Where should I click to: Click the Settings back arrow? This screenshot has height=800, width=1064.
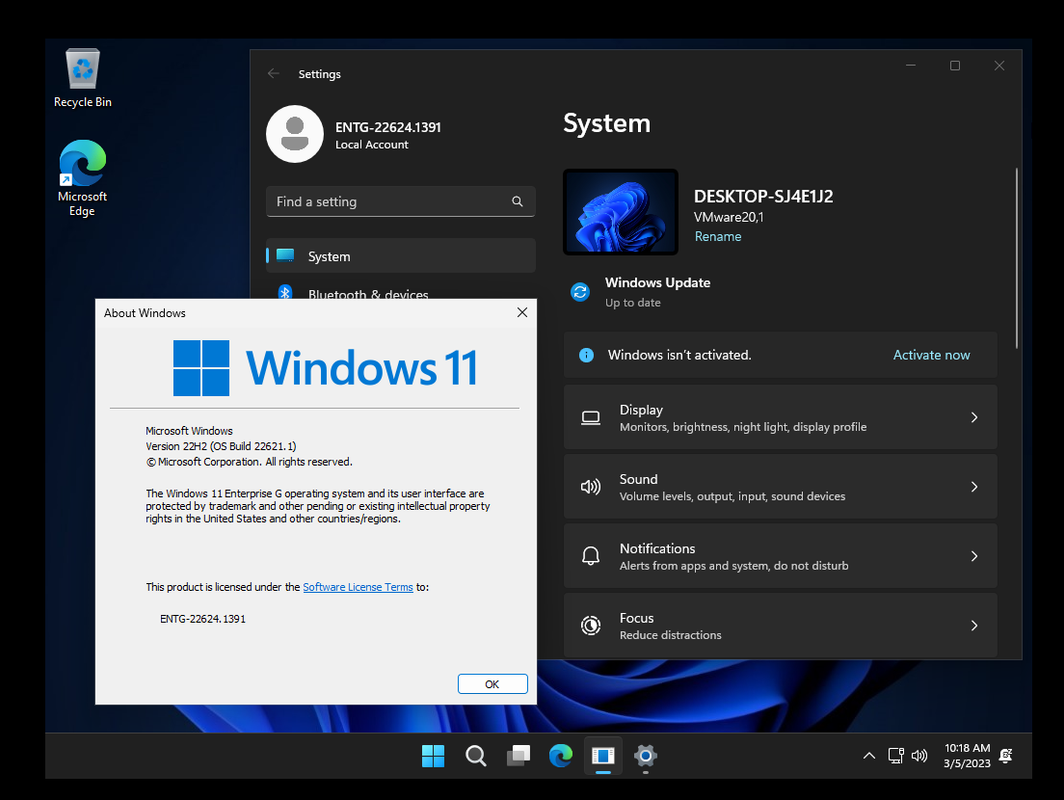click(273, 73)
